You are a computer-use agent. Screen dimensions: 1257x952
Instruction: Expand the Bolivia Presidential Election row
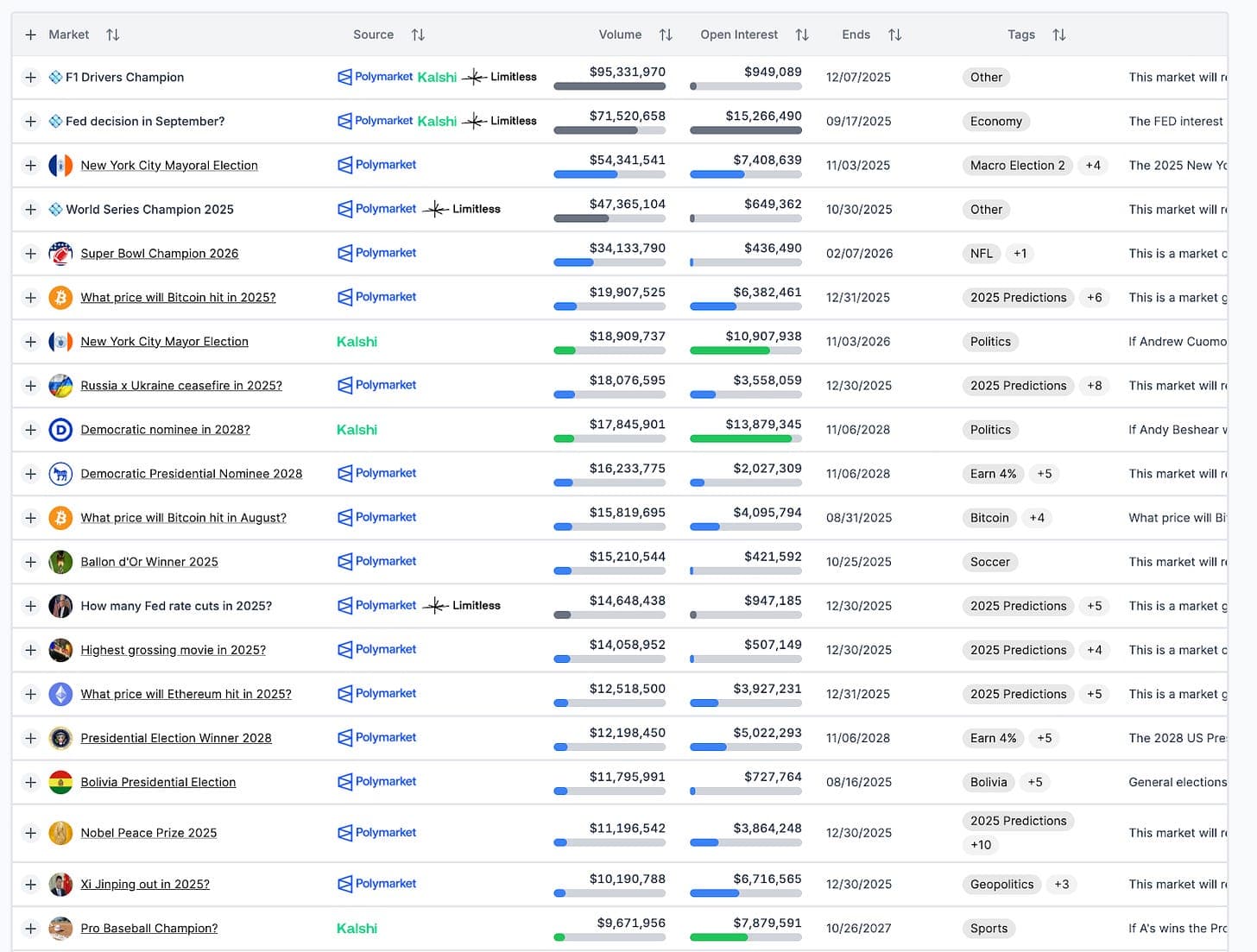point(30,782)
